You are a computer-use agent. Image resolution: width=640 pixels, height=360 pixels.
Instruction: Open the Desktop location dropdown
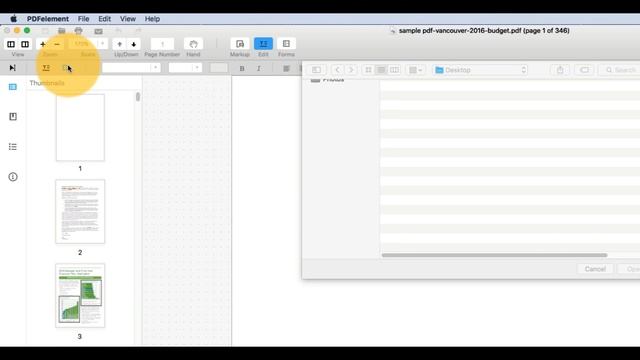[x=480, y=70]
